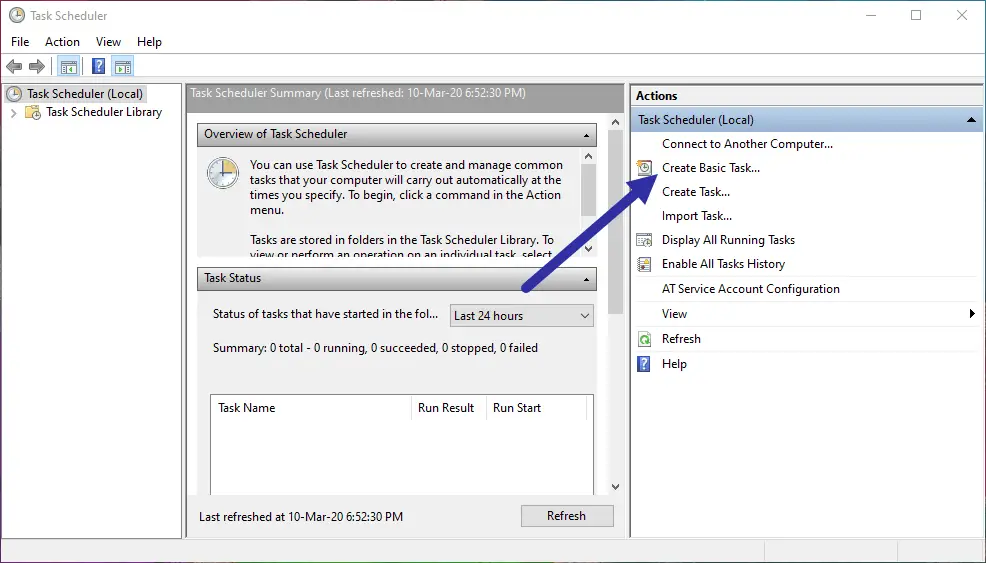Open the View menu in menu bar

pyautogui.click(x=108, y=42)
